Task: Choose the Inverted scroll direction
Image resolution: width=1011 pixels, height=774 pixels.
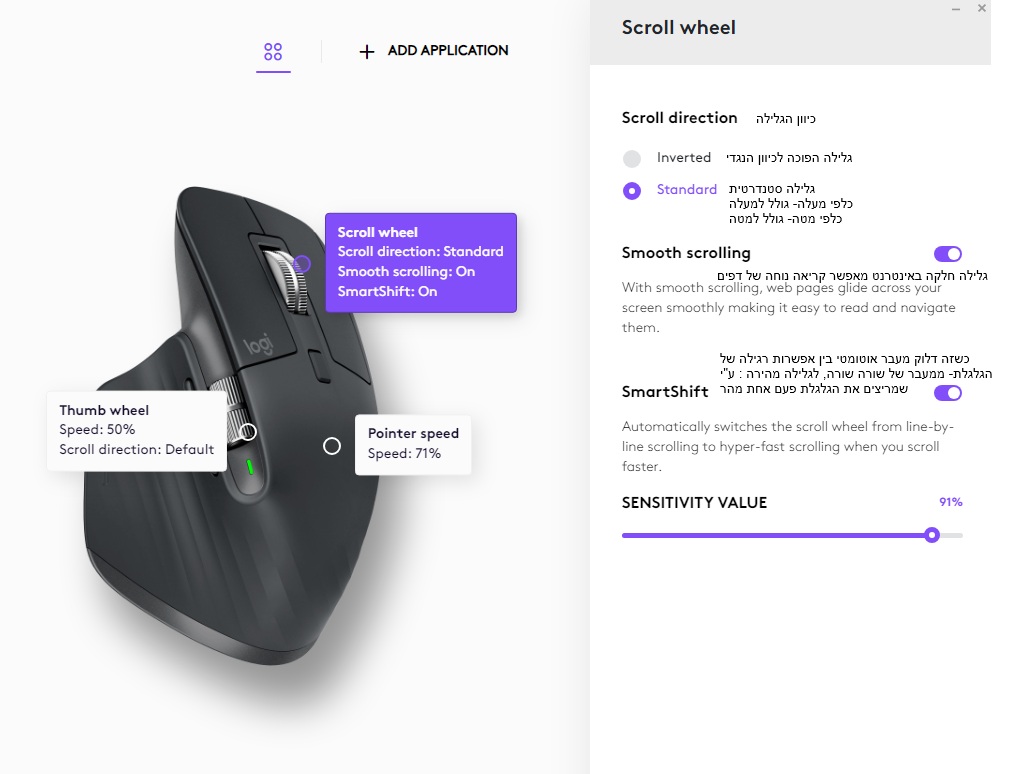Action: 632,158
